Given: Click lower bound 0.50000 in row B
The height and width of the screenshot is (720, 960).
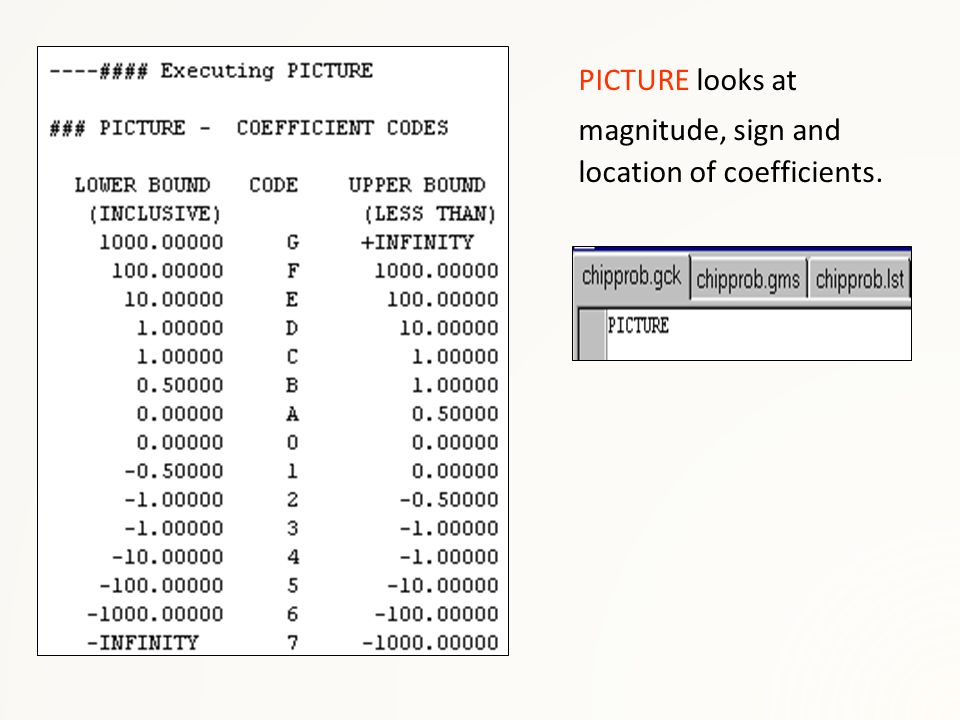Looking at the screenshot, I should [x=179, y=385].
